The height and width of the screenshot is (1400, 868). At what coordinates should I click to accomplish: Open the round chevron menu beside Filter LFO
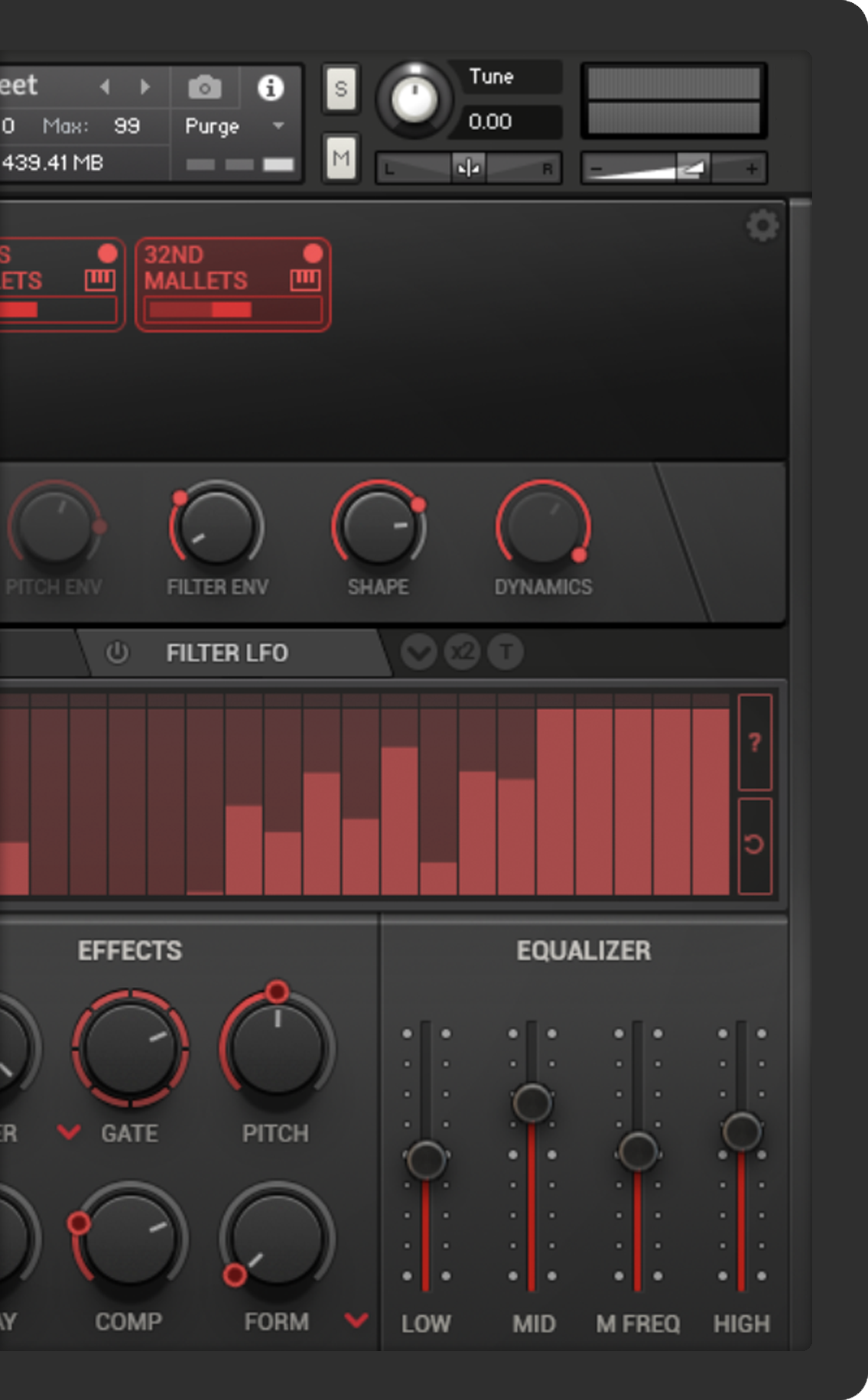(x=418, y=653)
